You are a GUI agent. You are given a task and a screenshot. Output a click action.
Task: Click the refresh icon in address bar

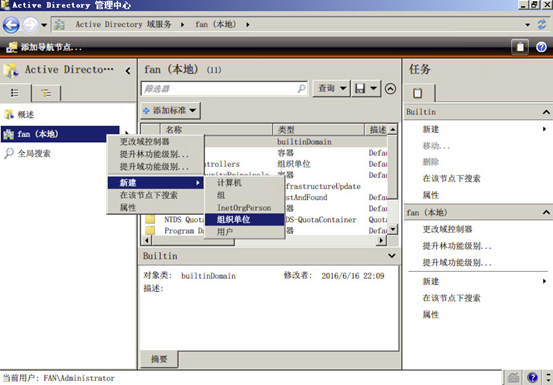coord(542,24)
